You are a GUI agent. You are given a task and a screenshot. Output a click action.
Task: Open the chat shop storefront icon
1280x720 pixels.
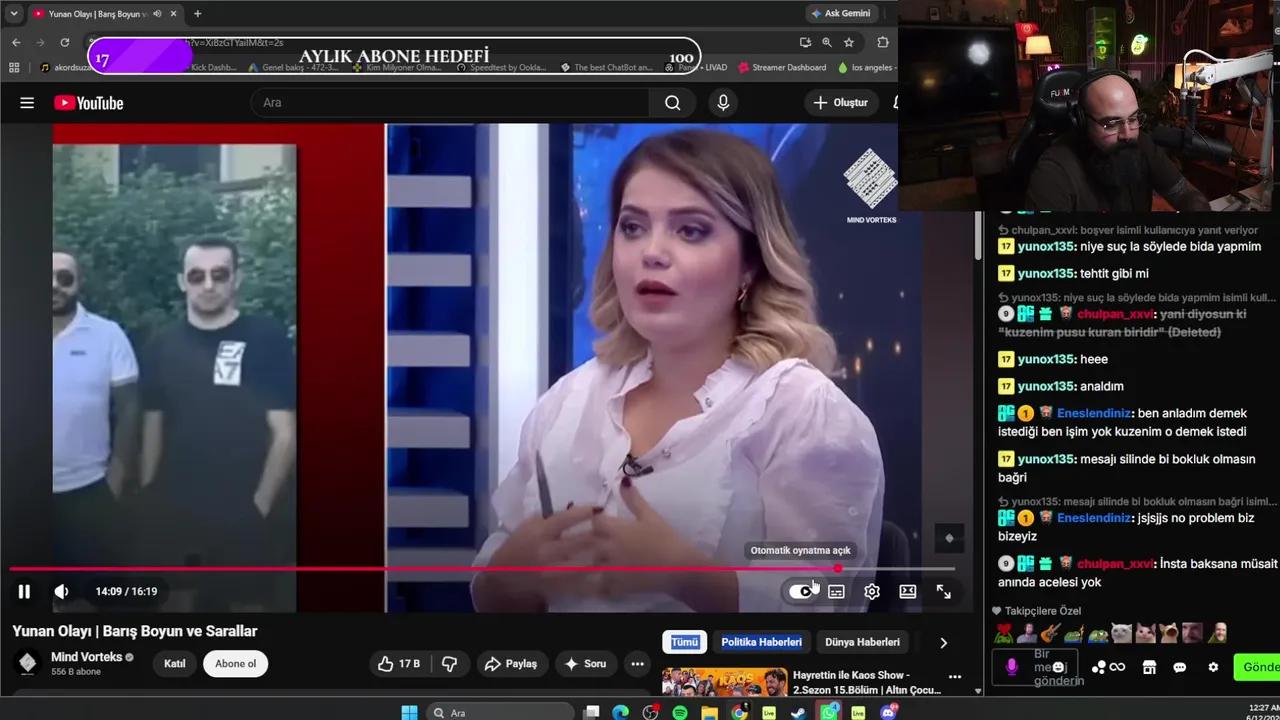pos(1149,667)
